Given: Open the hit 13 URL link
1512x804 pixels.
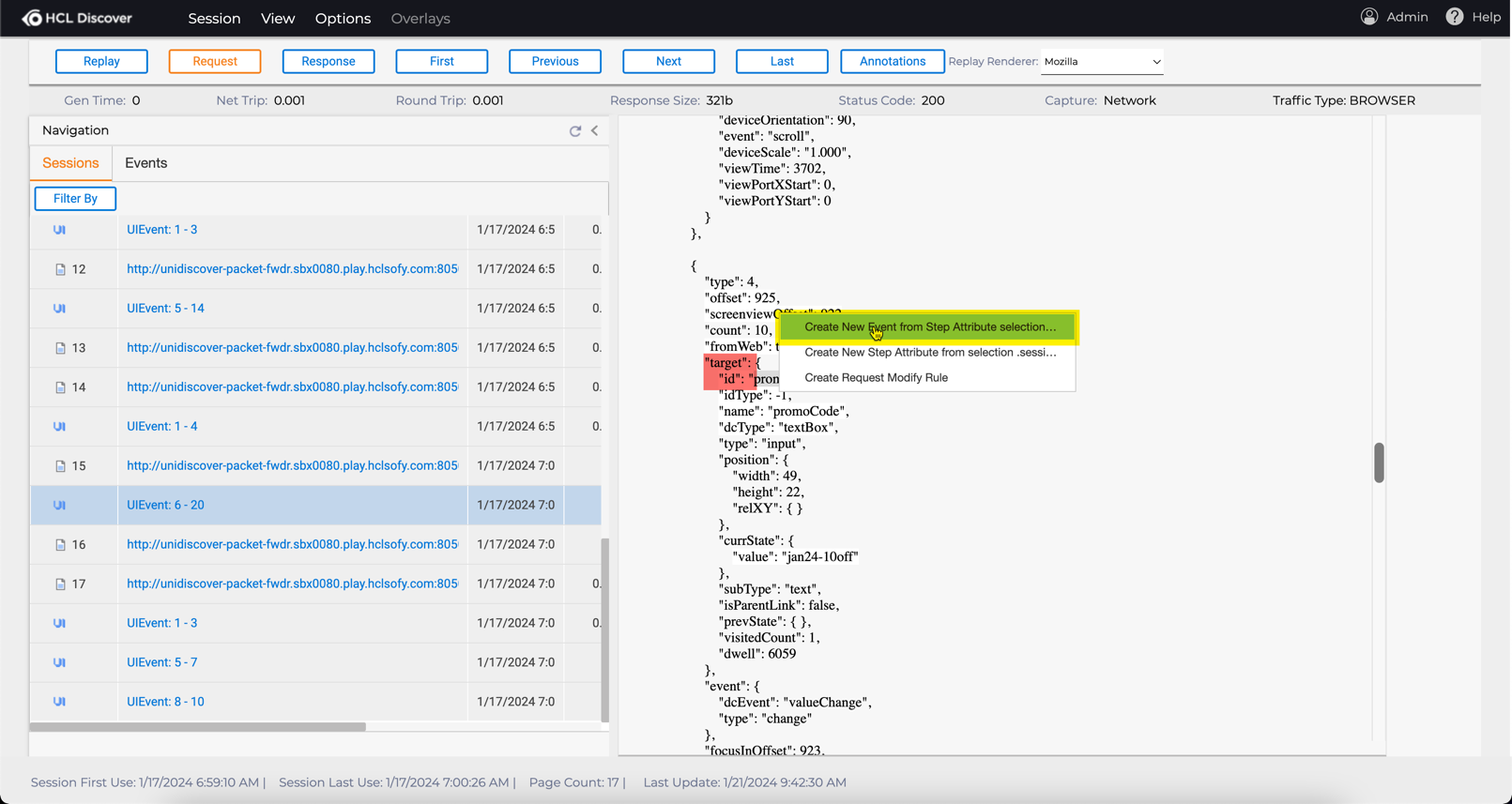Looking at the screenshot, I should tap(293, 348).
